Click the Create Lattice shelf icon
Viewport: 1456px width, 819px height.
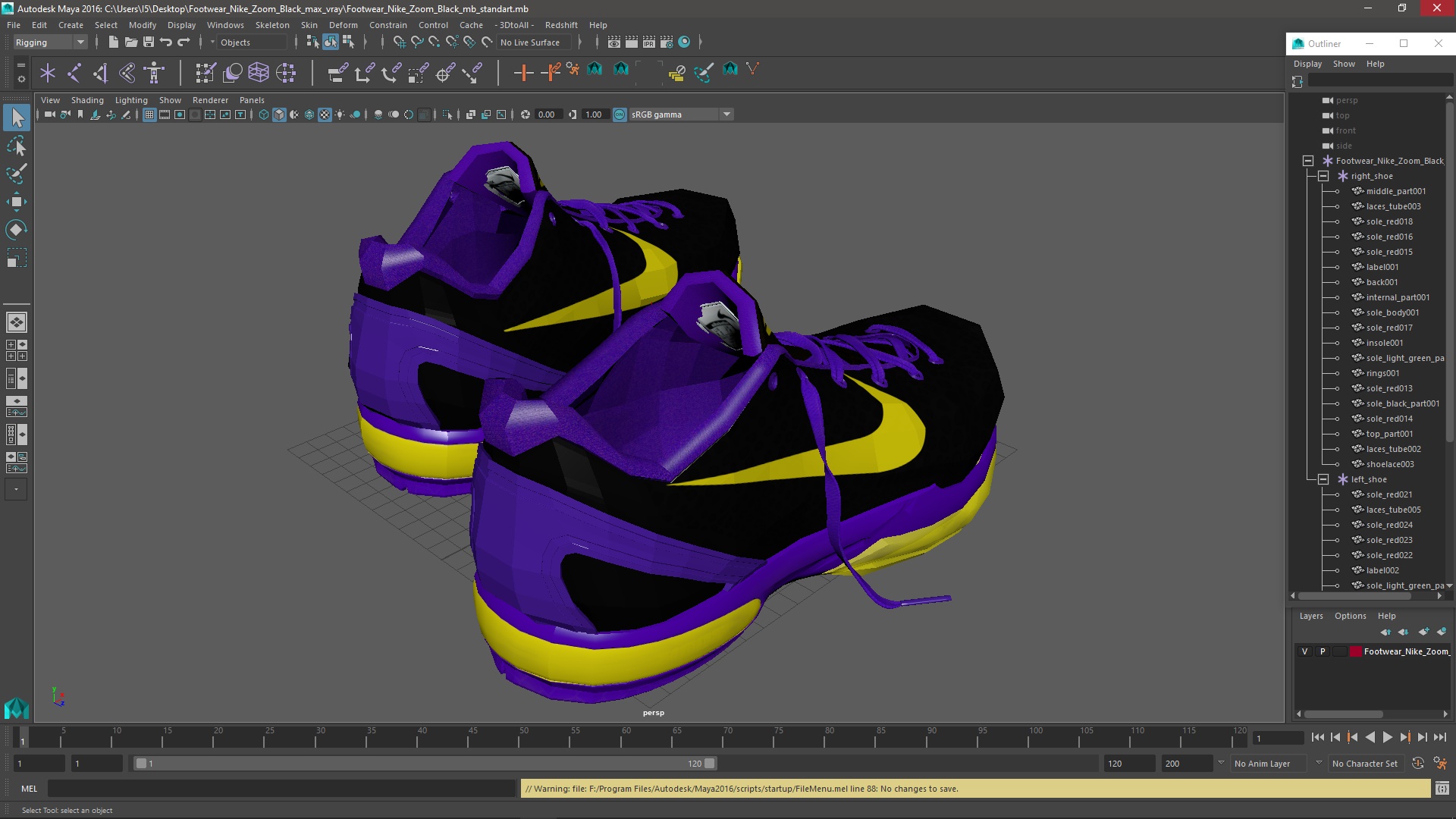pos(259,73)
